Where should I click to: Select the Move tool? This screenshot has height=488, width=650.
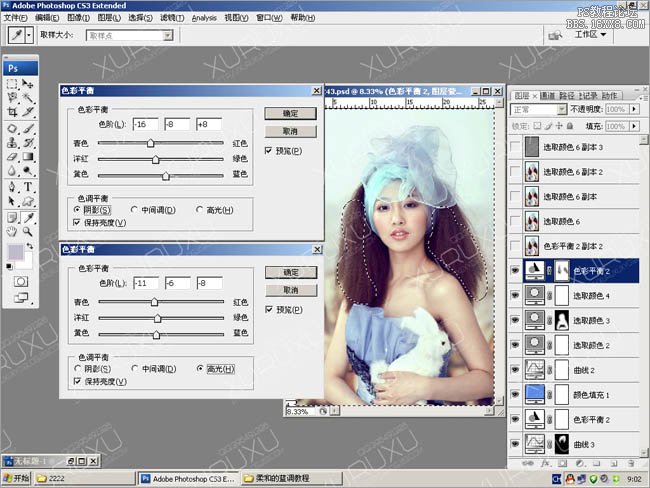tap(28, 84)
